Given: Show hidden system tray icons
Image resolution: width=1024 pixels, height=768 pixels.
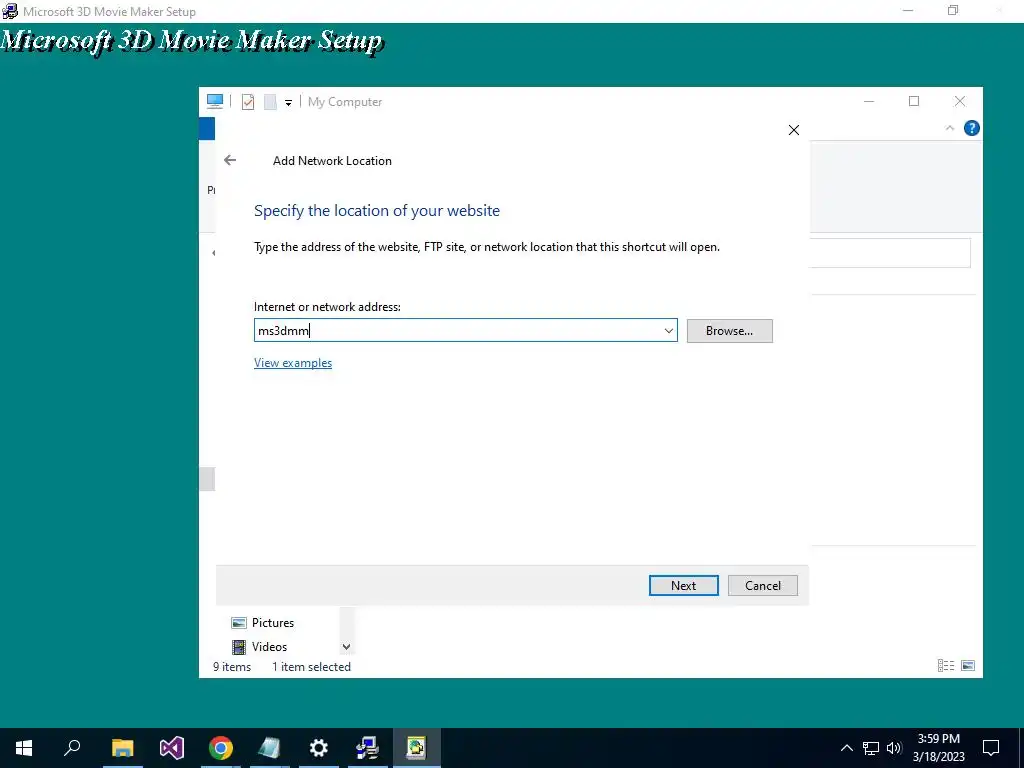Looking at the screenshot, I should point(846,748).
